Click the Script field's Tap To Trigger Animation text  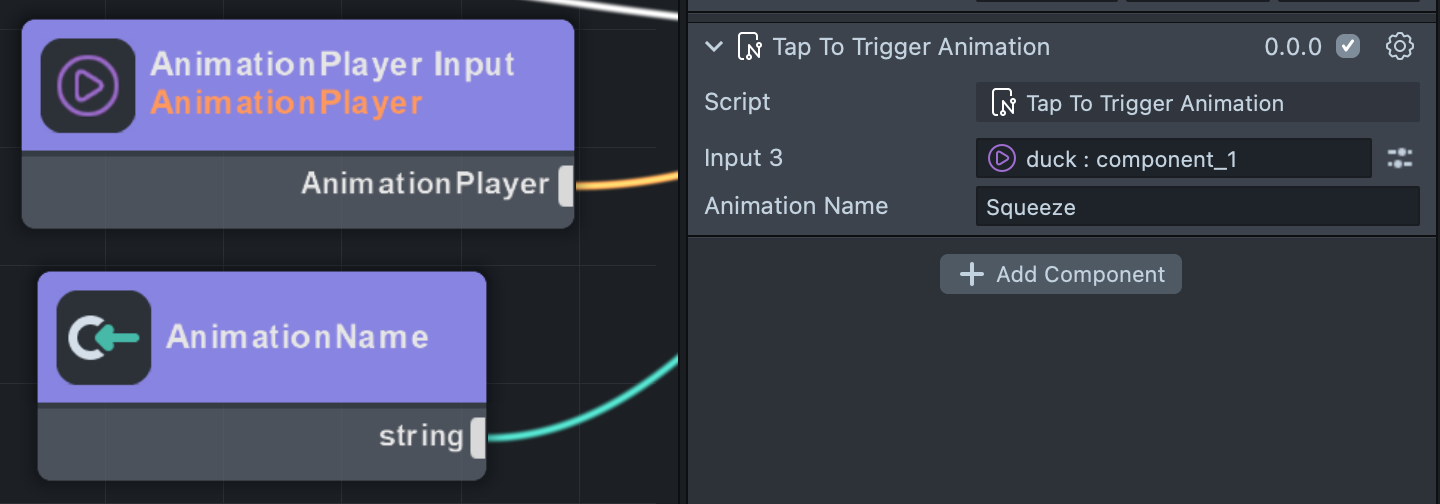pos(1155,103)
